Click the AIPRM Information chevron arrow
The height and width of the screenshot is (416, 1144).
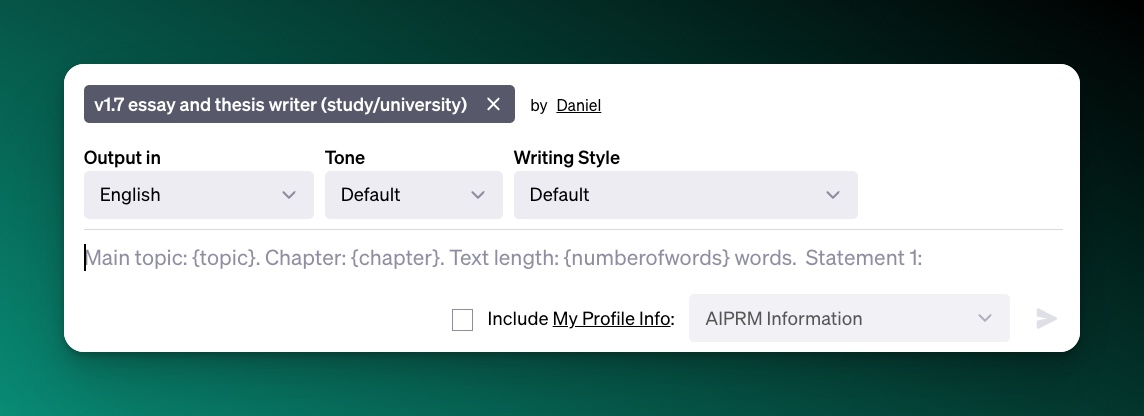(985, 319)
